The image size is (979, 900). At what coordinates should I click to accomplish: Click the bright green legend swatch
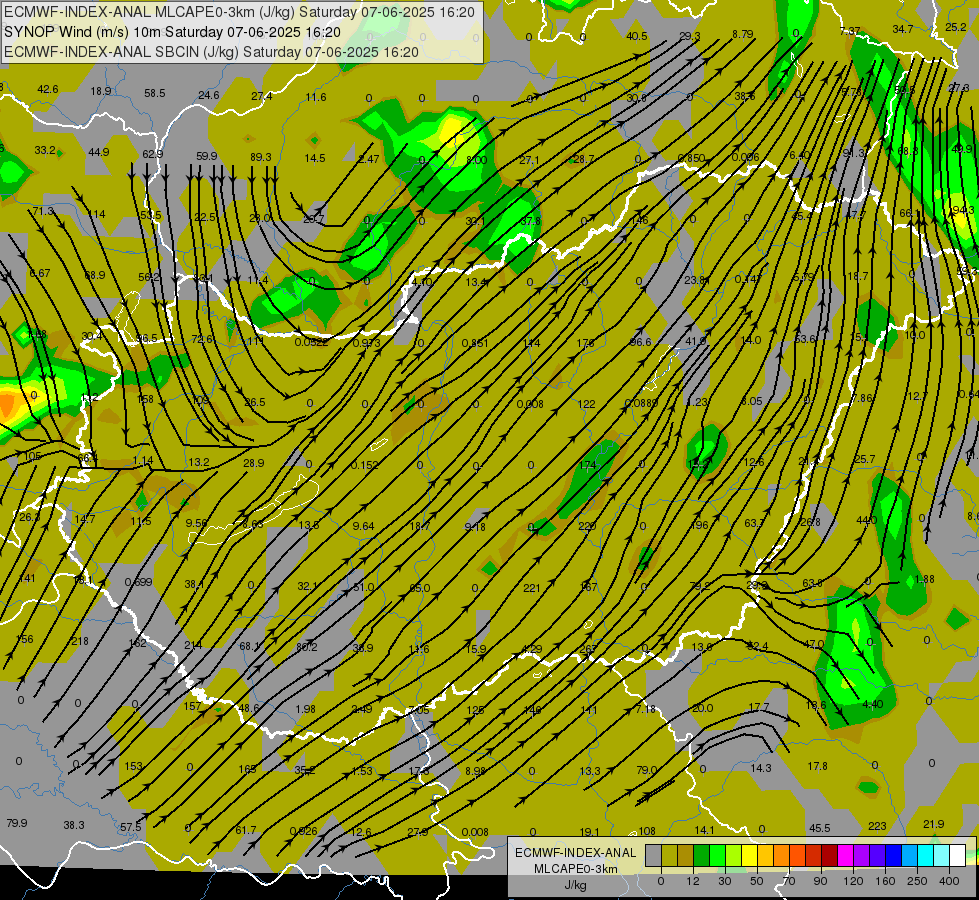click(717, 855)
